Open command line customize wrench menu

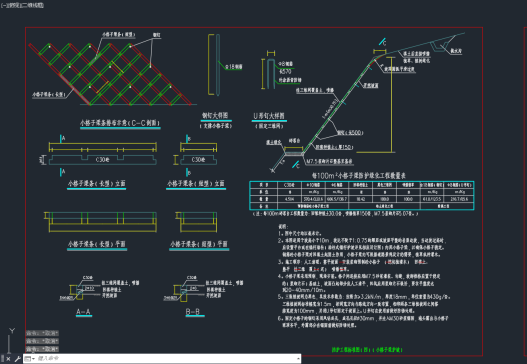coord(17,359)
